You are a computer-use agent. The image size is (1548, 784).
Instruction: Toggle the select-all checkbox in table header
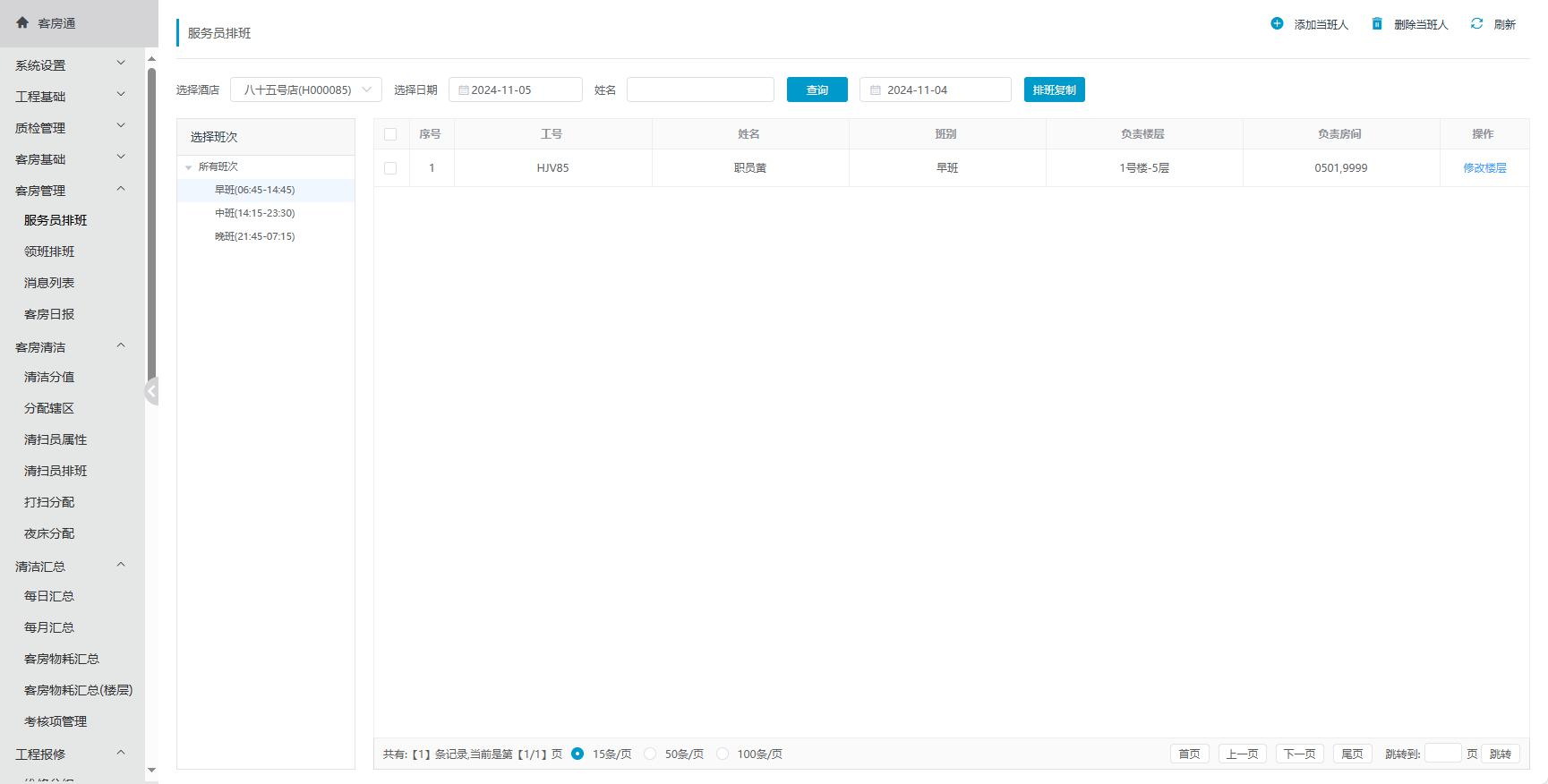pos(390,134)
